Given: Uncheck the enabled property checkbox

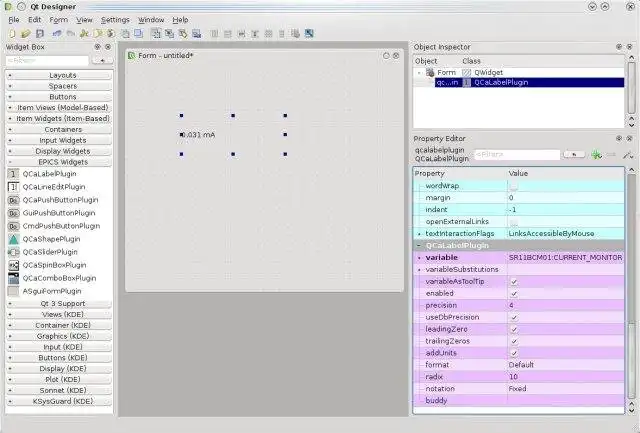Looking at the screenshot, I should tap(514, 294).
